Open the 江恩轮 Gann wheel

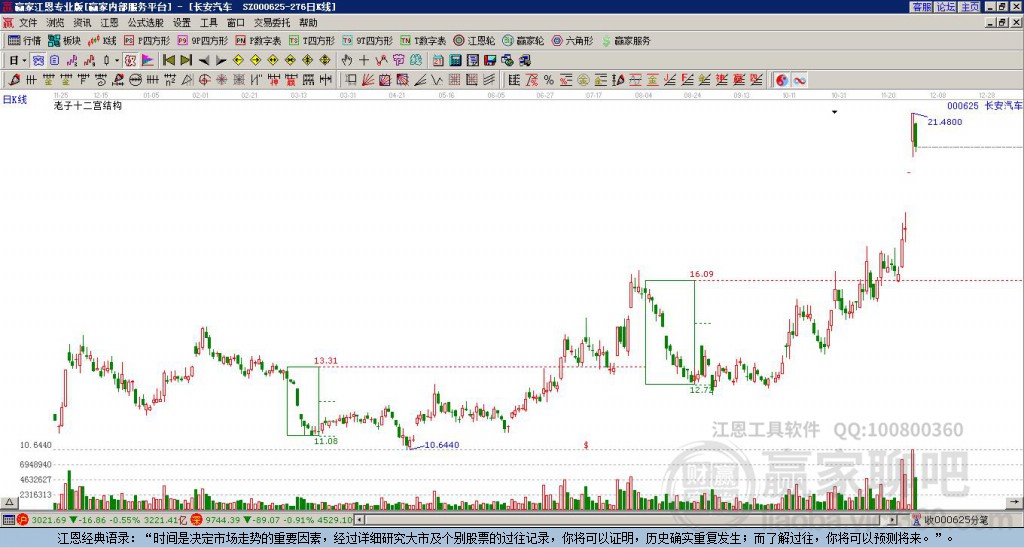pos(474,40)
